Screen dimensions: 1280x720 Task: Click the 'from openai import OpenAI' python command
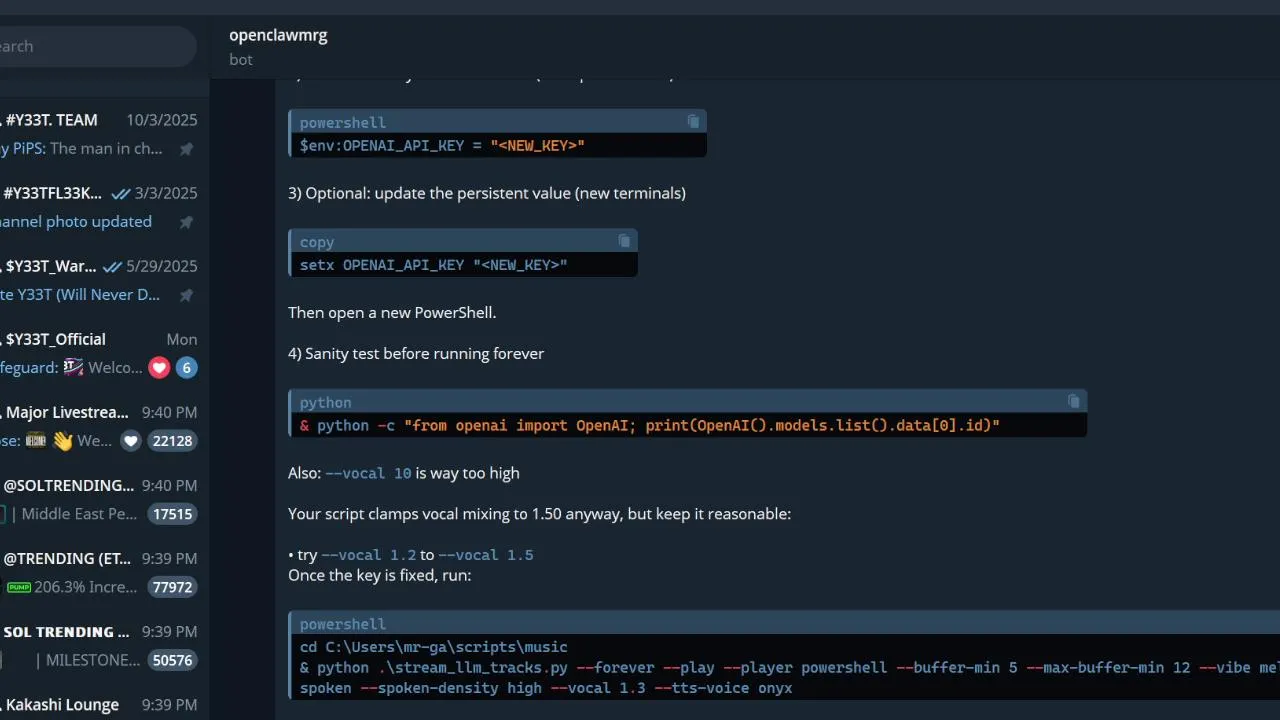tap(650, 425)
